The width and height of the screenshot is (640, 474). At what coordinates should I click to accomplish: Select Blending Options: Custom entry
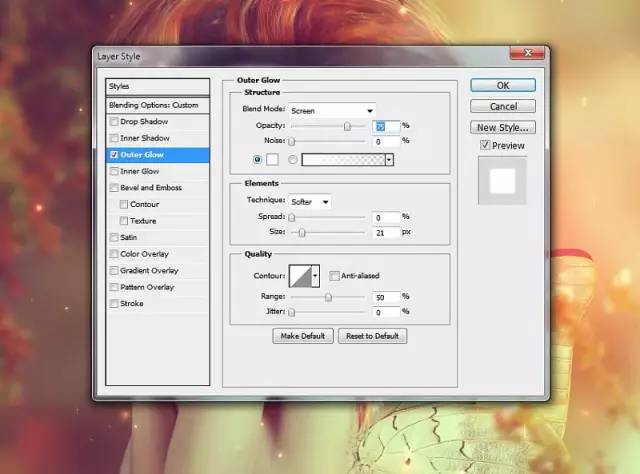pos(158,105)
